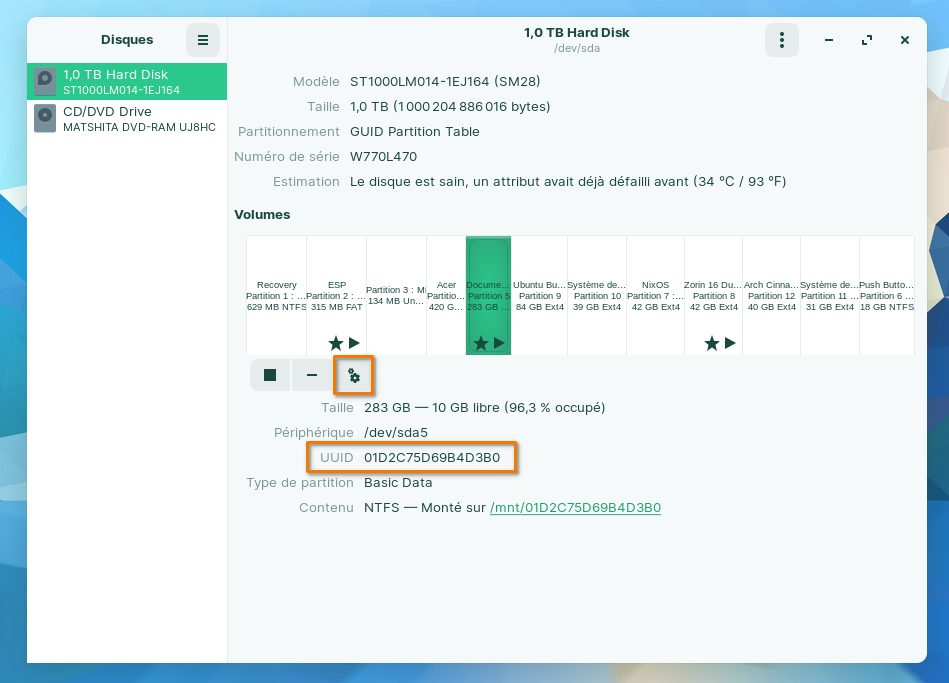The width and height of the screenshot is (949, 683).
Task: Select the Push Button Partition 6 volume
Action: (x=886, y=295)
